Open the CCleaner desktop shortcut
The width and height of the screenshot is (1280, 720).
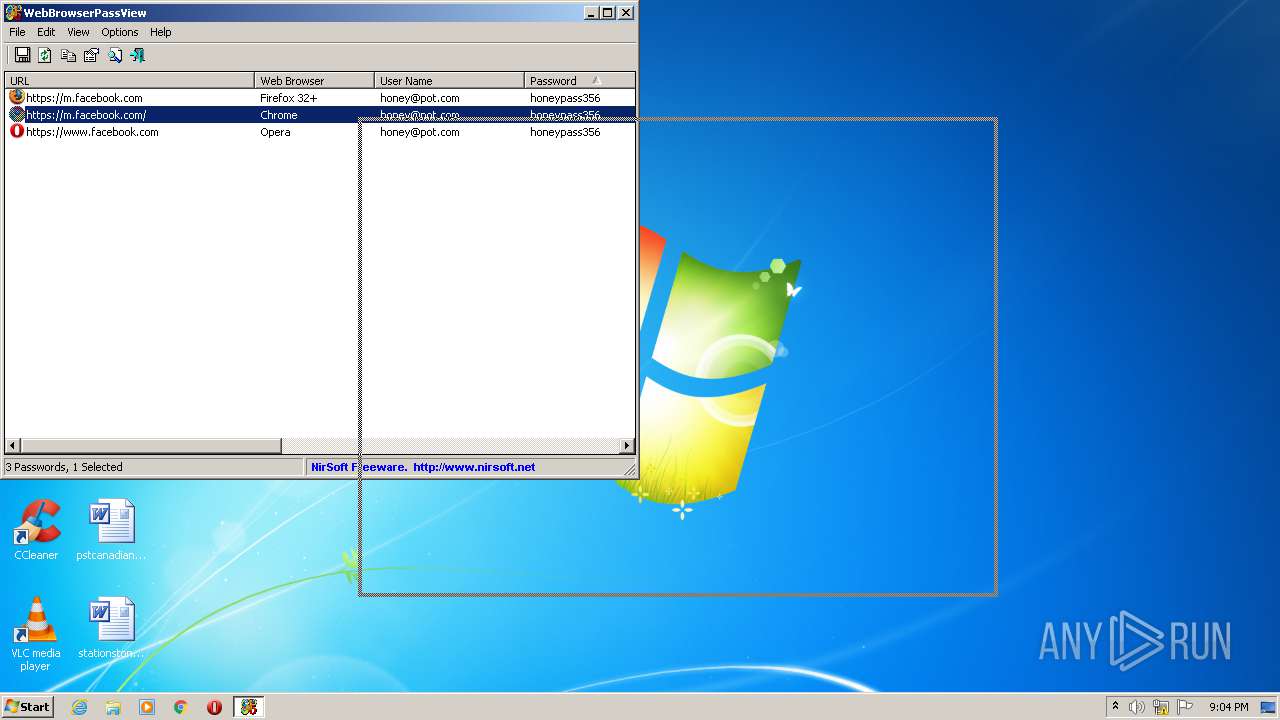coord(36,530)
